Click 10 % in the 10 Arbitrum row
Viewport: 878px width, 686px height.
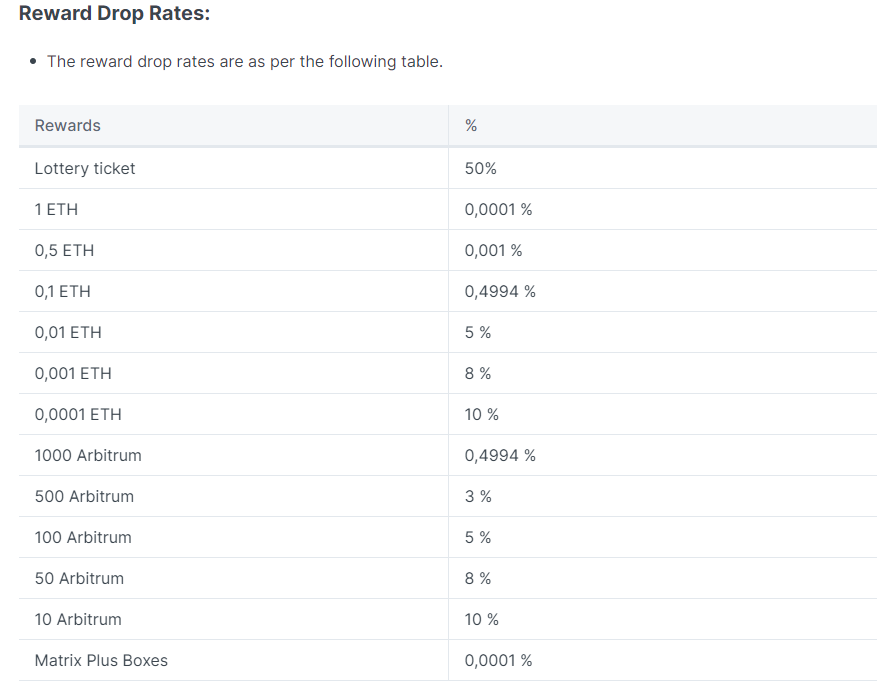pyautogui.click(x=482, y=619)
